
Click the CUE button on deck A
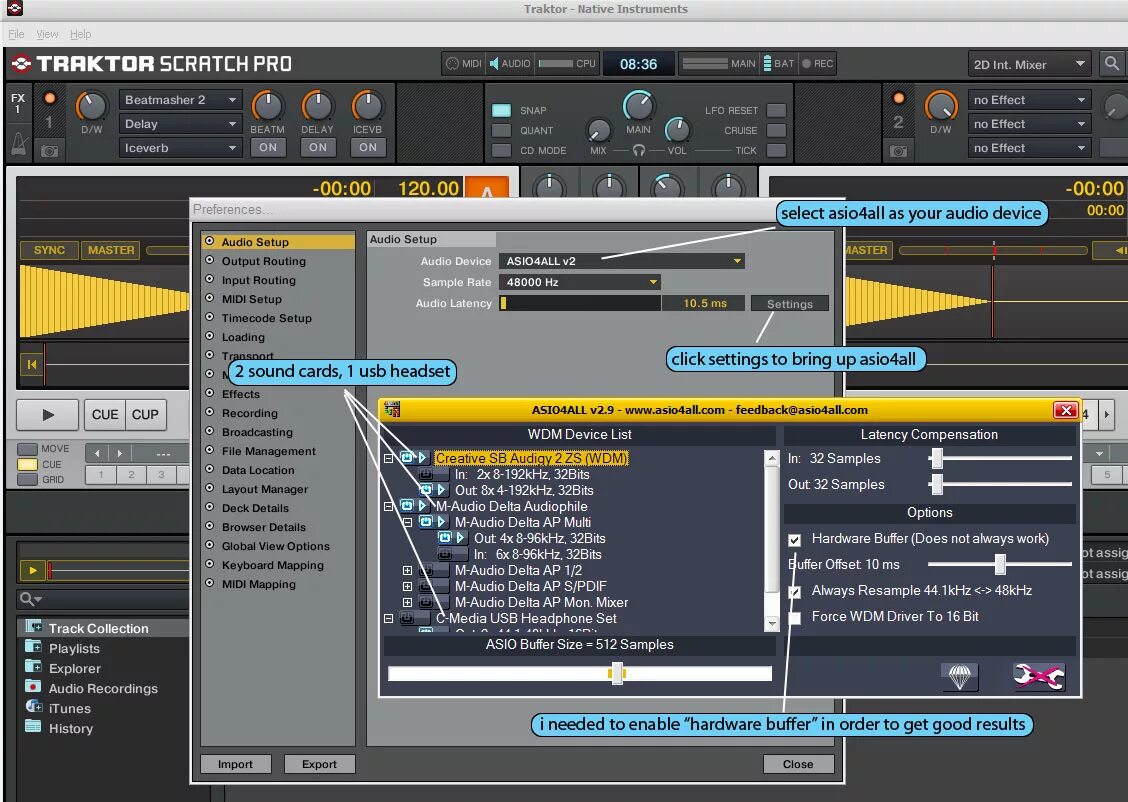tap(105, 414)
